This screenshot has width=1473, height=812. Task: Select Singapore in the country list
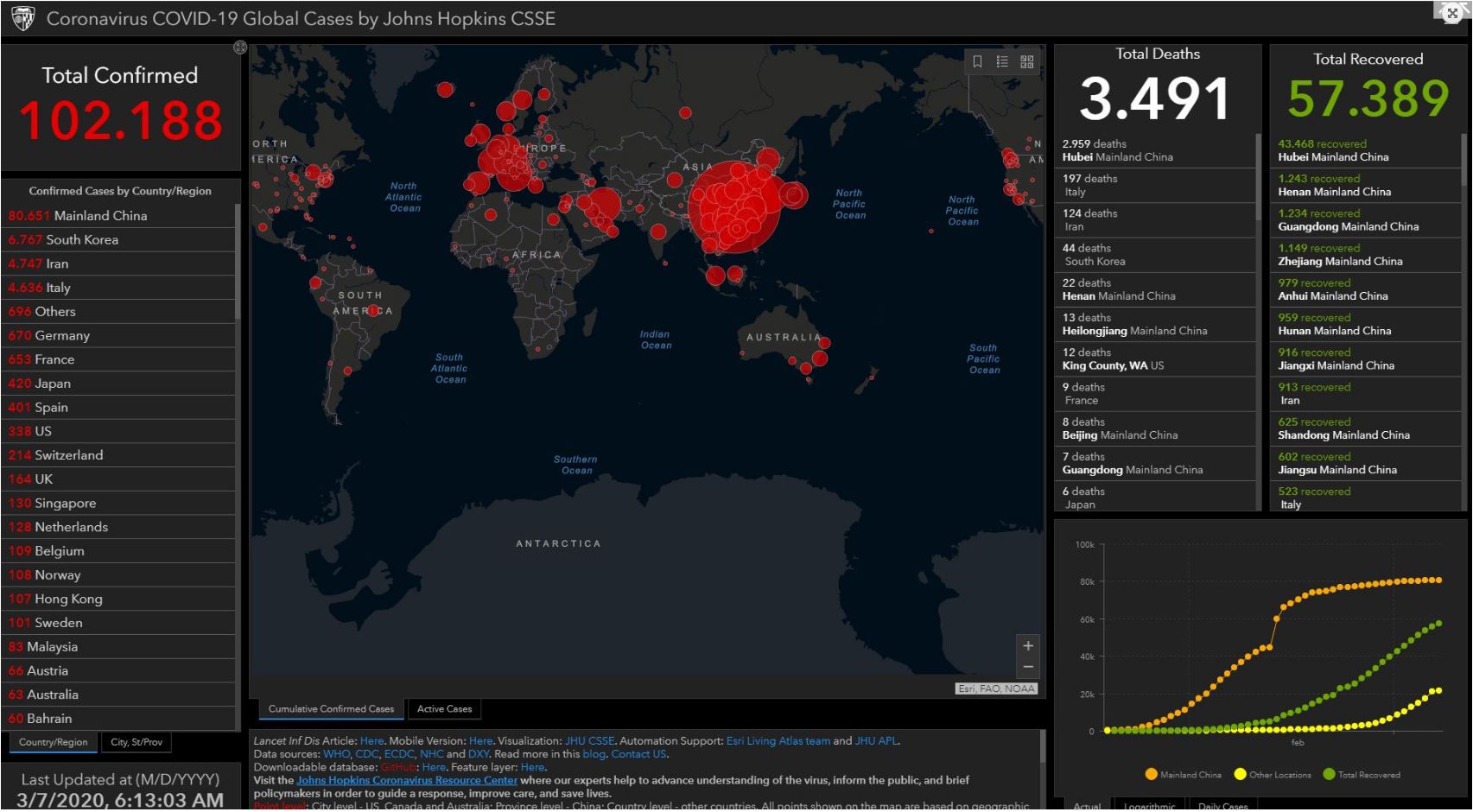[119, 504]
